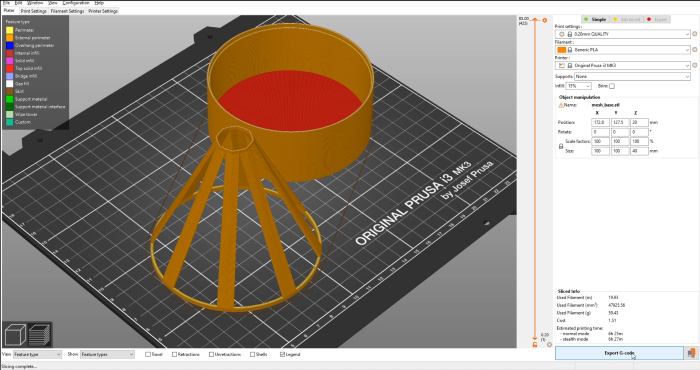Click the Size X input field
Viewport: 700px width, 370px height.
pyautogui.click(x=600, y=151)
